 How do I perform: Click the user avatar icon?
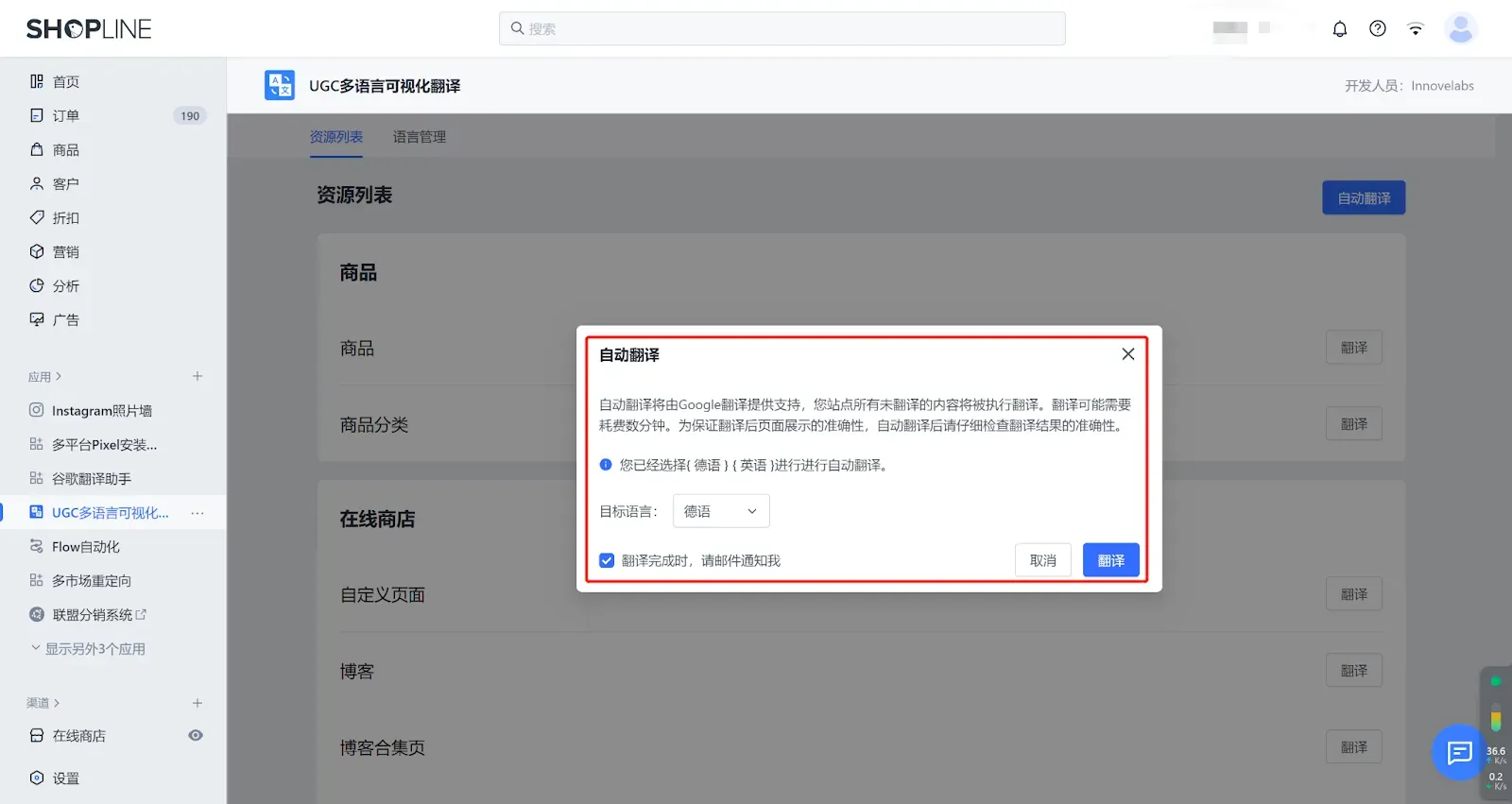pos(1460,29)
